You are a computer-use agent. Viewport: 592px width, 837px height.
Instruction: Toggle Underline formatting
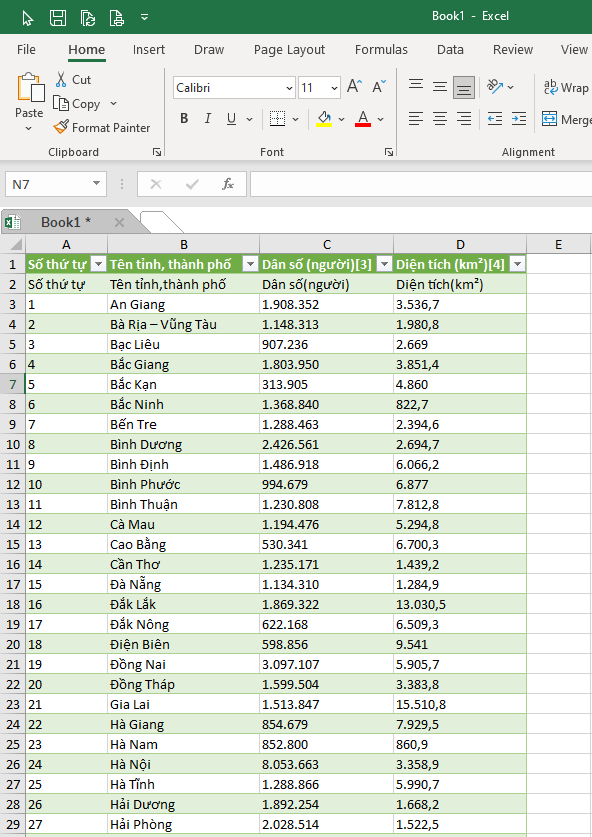231,119
